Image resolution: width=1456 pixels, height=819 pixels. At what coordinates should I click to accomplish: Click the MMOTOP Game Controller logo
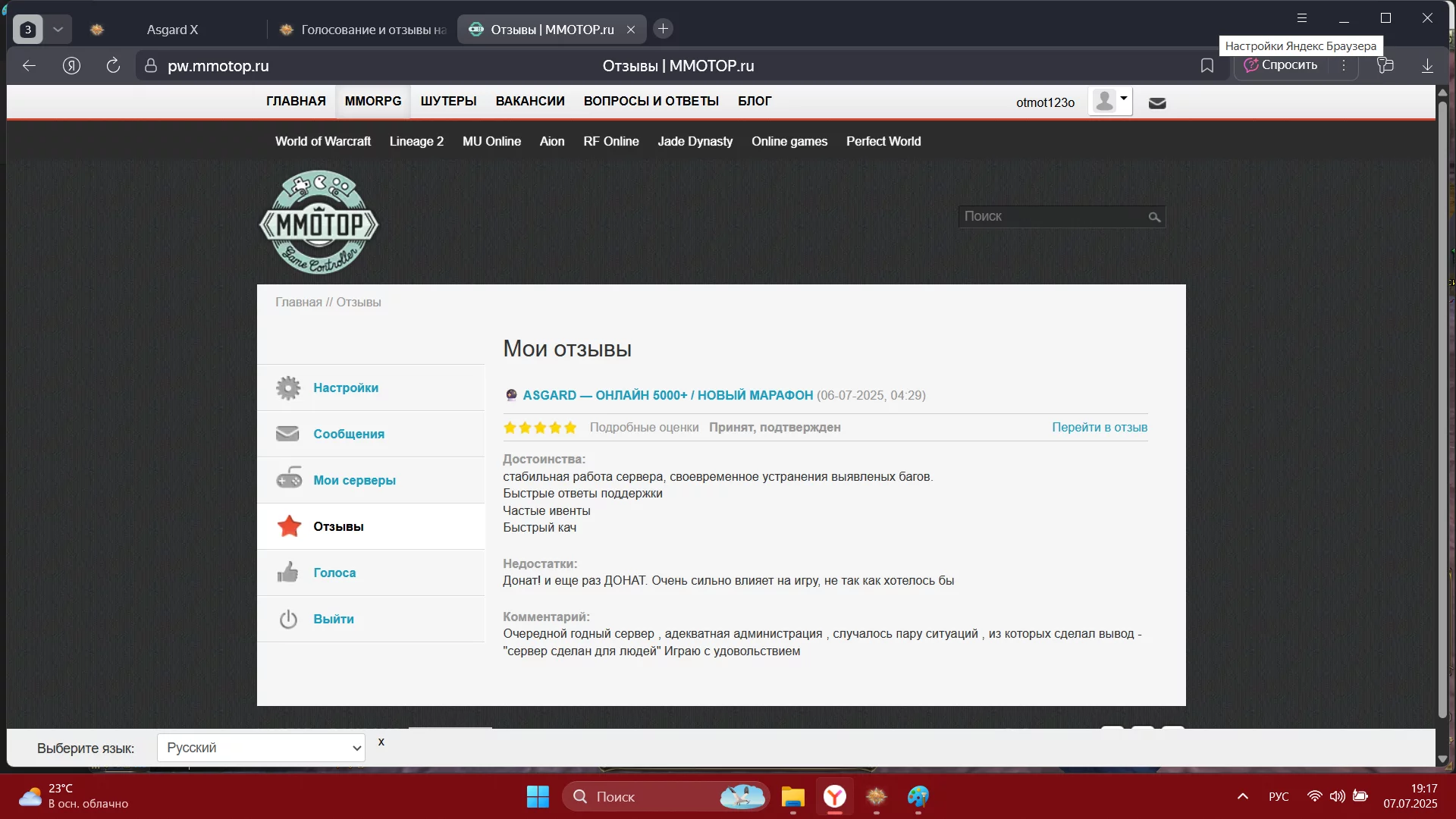pyautogui.click(x=318, y=222)
